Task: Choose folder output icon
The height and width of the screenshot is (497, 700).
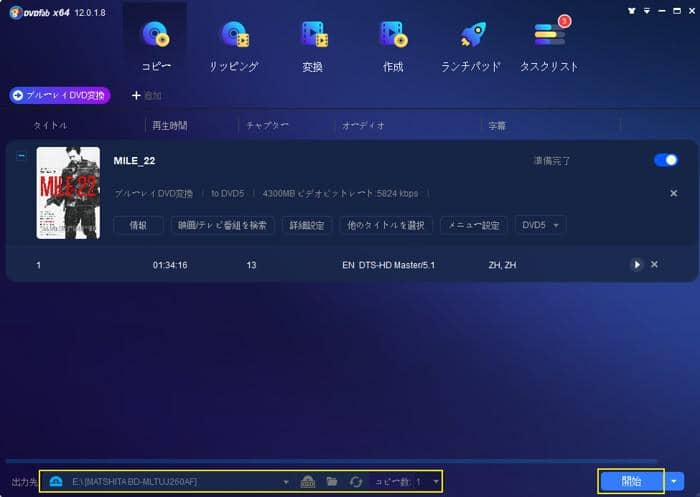Action: pos(332,481)
